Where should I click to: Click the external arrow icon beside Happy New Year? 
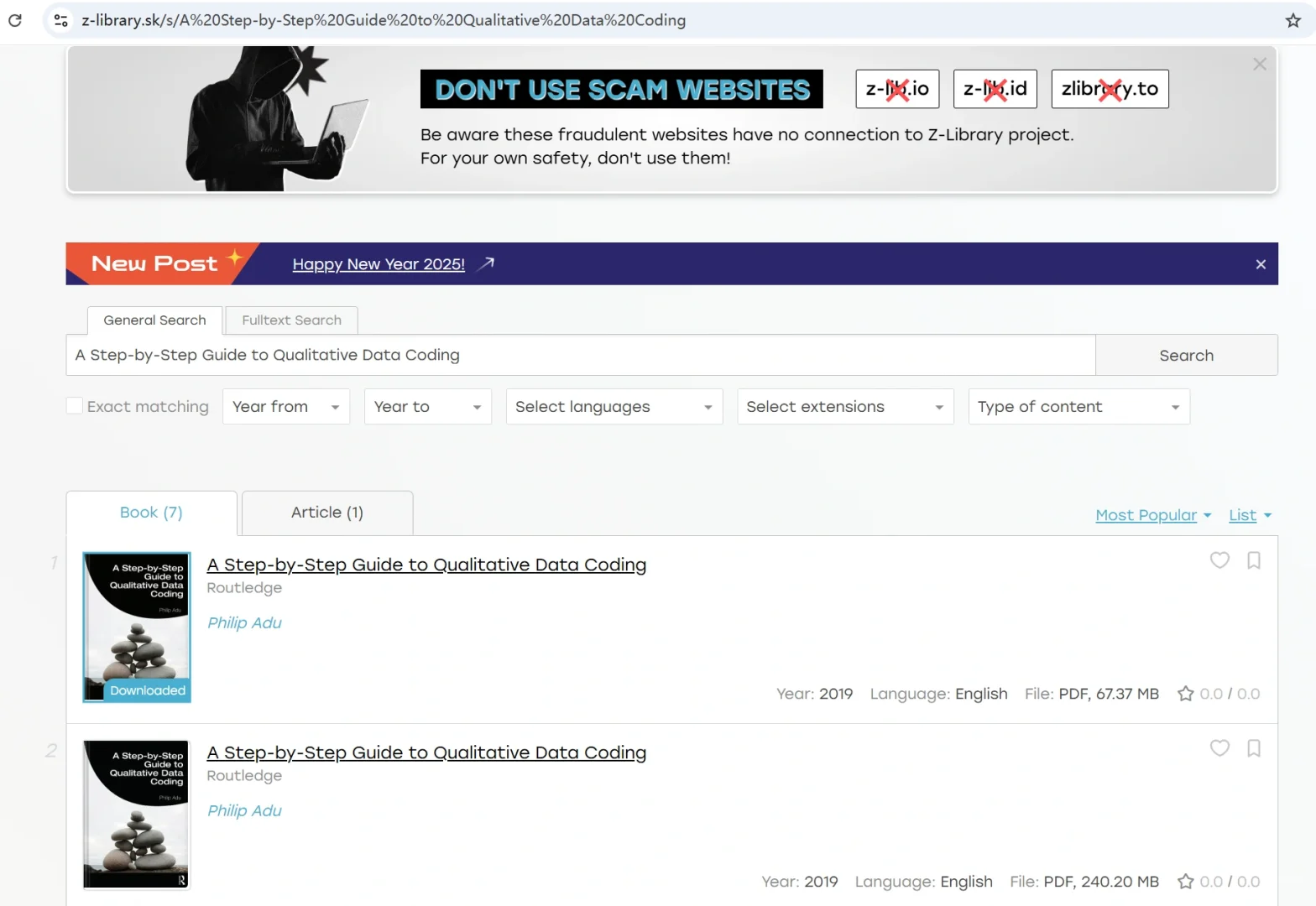(486, 263)
